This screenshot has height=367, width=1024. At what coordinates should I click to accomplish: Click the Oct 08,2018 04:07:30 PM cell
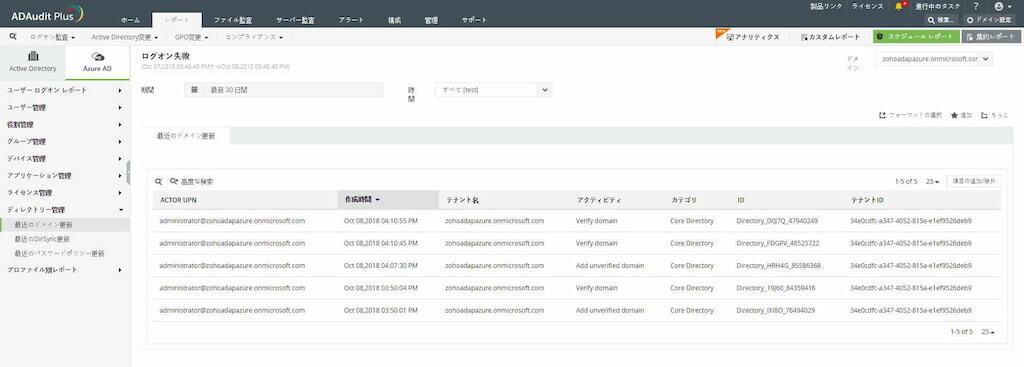pos(381,266)
